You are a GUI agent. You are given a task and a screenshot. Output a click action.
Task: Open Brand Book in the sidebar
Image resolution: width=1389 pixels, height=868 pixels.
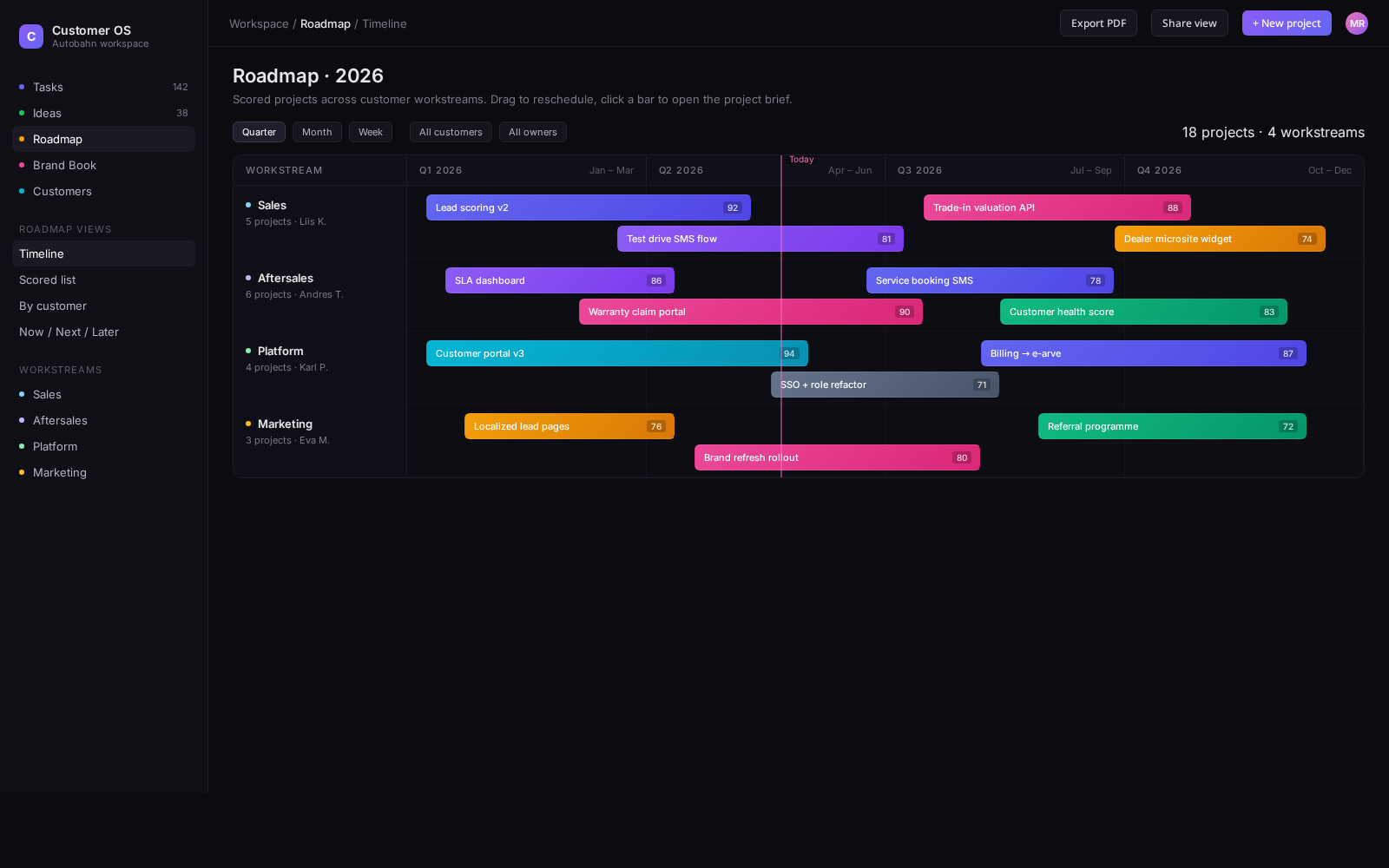click(103, 165)
